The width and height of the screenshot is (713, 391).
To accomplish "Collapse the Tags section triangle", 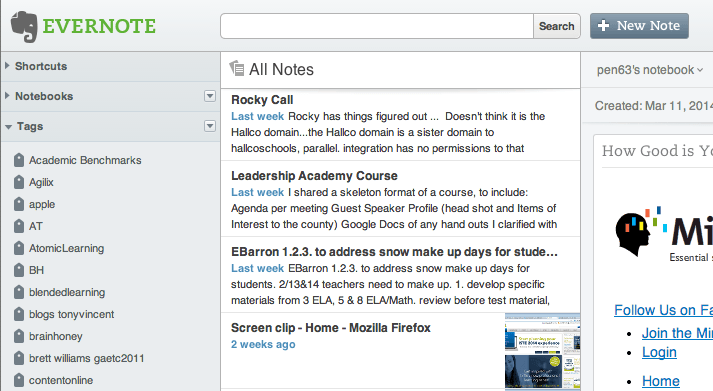I will [8, 127].
